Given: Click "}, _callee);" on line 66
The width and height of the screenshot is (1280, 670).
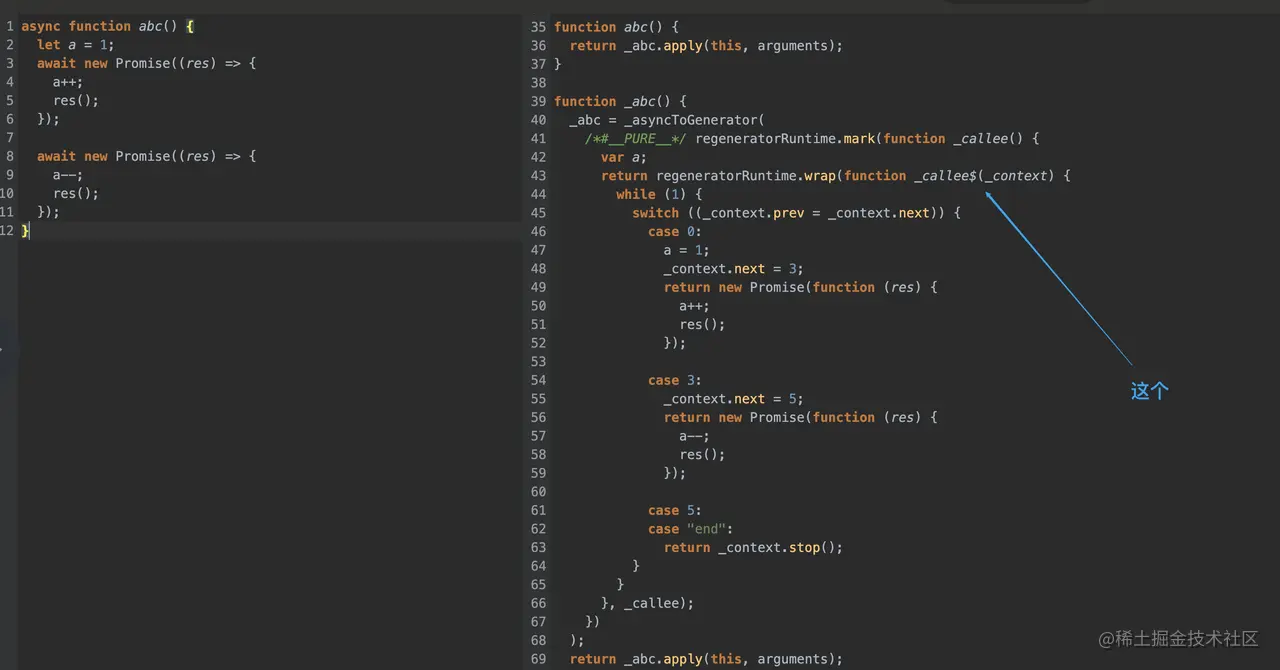Looking at the screenshot, I should click(647, 603).
